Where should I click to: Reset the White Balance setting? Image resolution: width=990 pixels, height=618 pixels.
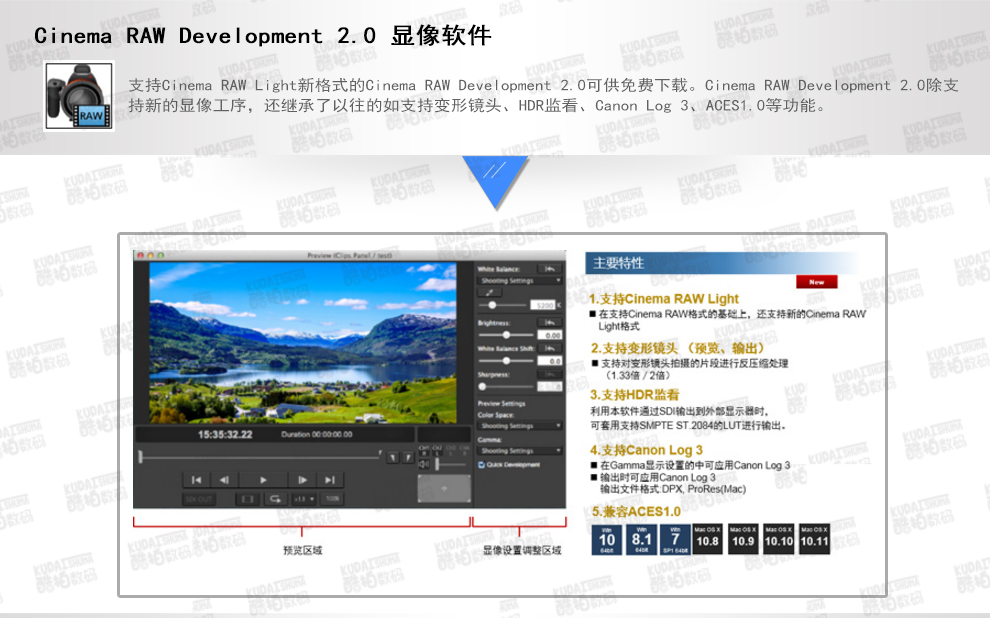(549, 269)
